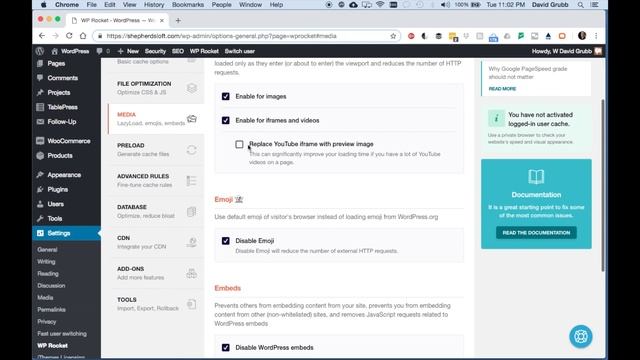Follow the Read More link

[502, 89]
